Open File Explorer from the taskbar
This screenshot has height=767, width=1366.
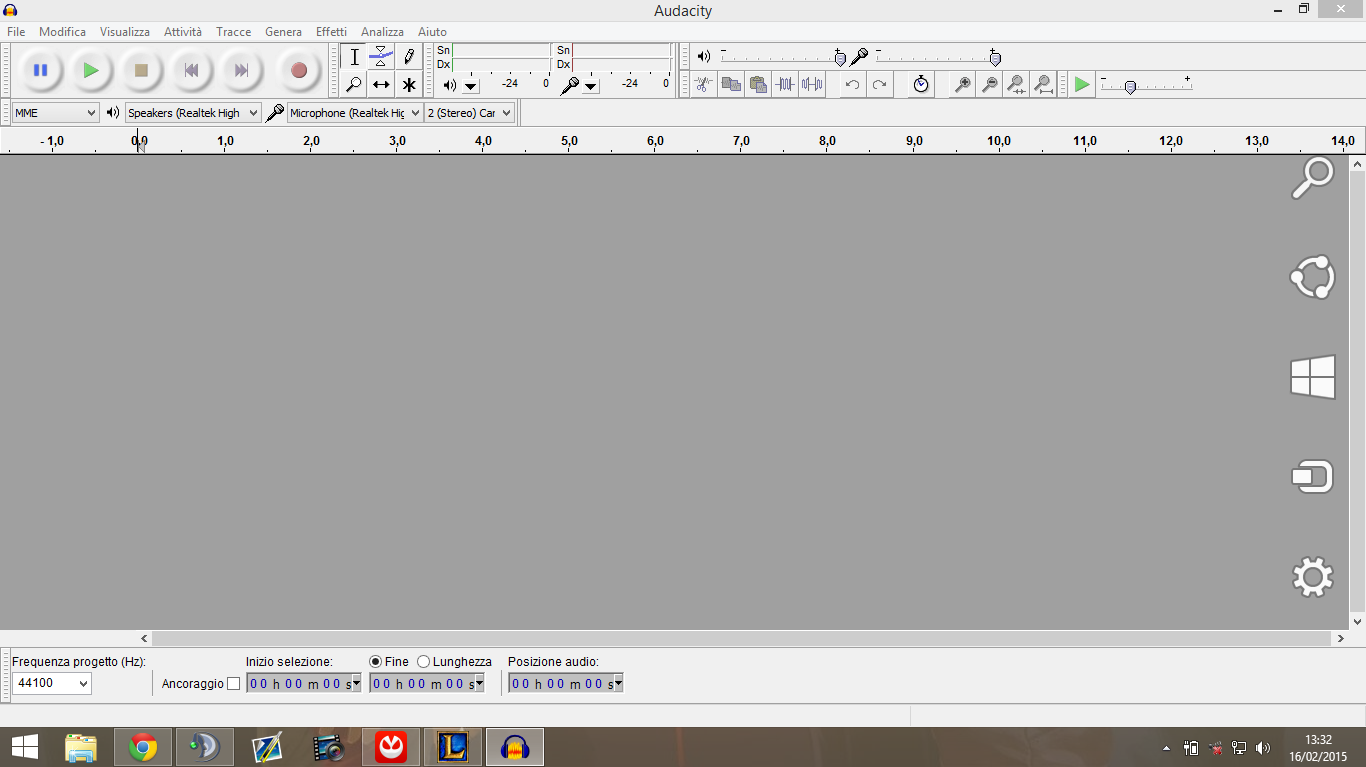(81, 747)
